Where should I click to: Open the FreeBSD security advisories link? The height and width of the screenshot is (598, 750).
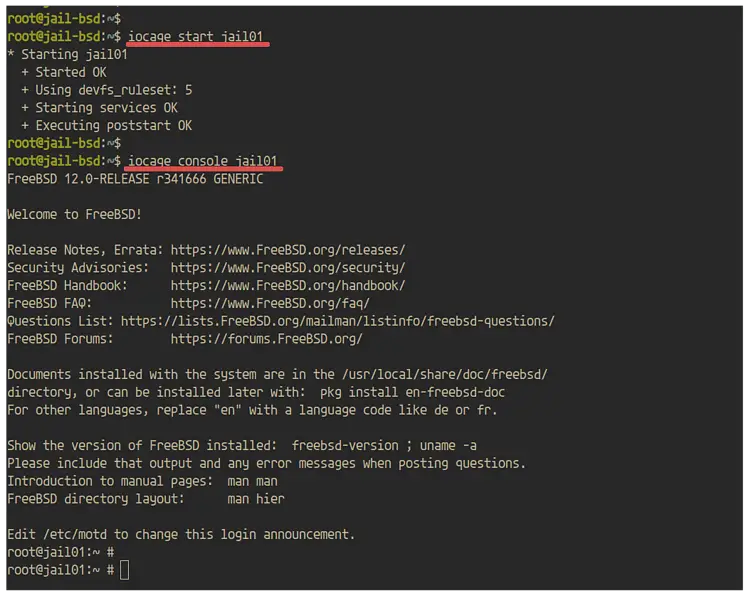click(288, 268)
